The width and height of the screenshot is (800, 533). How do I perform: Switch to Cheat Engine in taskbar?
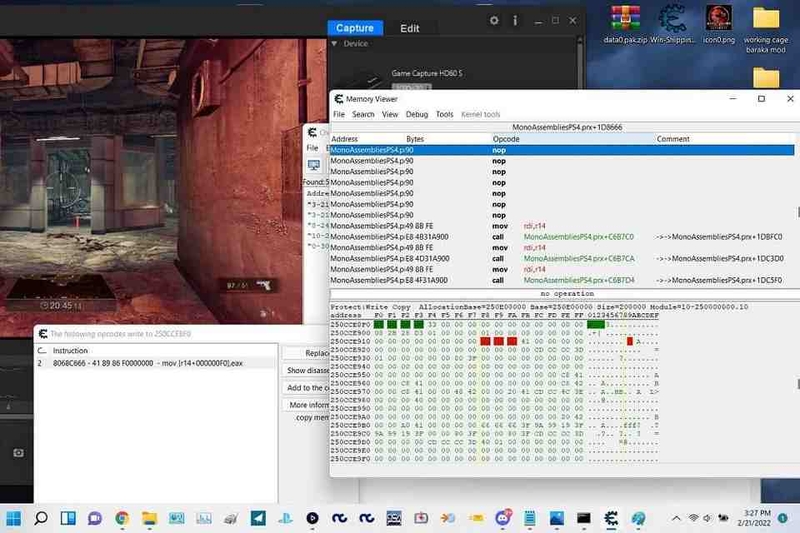pyautogui.click(x=611, y=519)
